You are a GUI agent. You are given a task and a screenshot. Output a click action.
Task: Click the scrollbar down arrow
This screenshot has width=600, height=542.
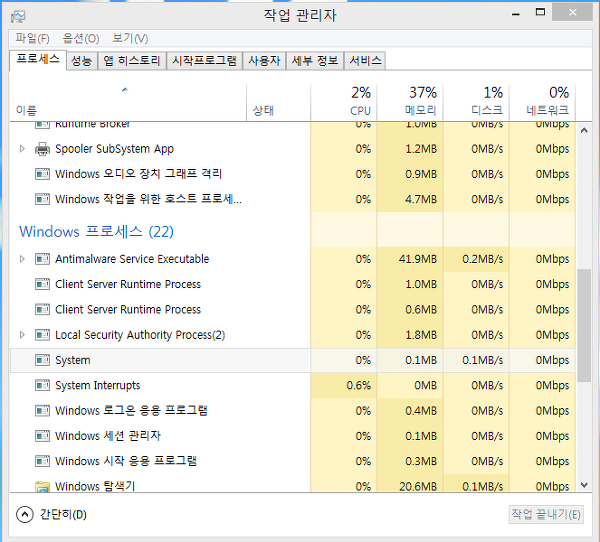coord(584,485)
